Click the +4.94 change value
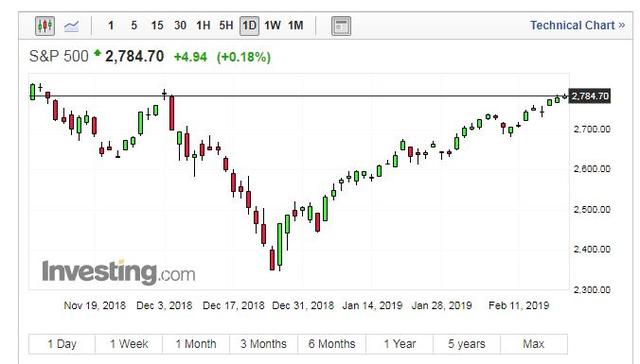640x364 pixels. point(191,57)
